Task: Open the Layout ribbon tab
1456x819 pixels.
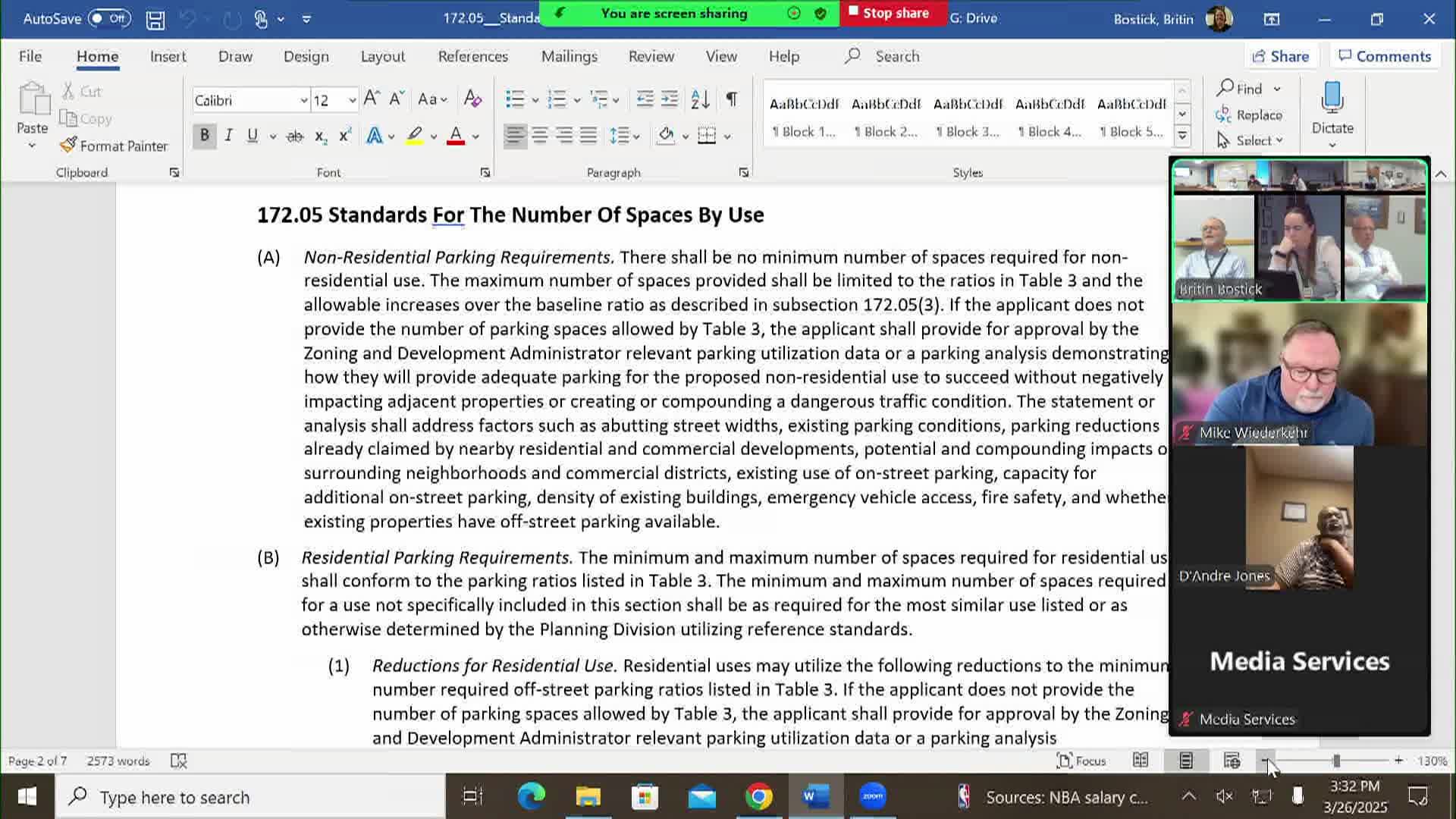Action: [382, 56]
